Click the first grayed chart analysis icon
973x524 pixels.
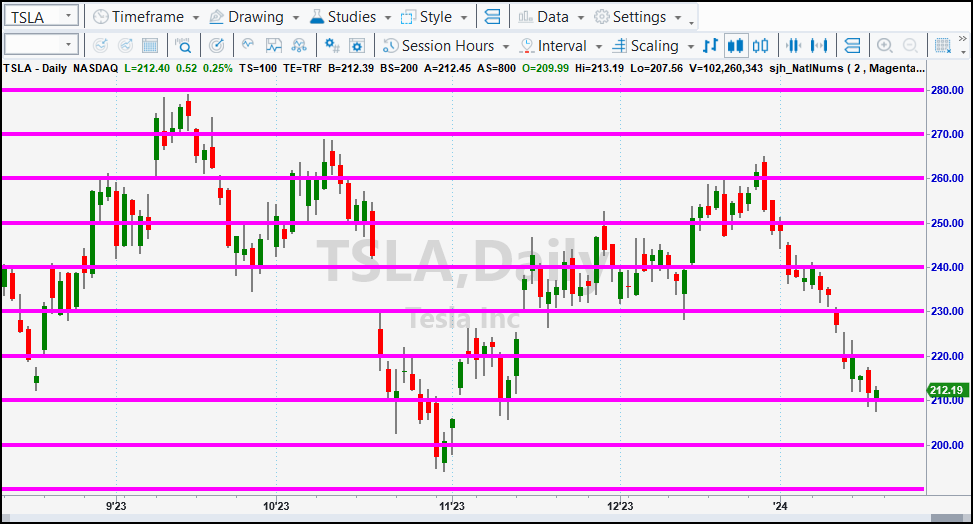(x=101, y=45)
